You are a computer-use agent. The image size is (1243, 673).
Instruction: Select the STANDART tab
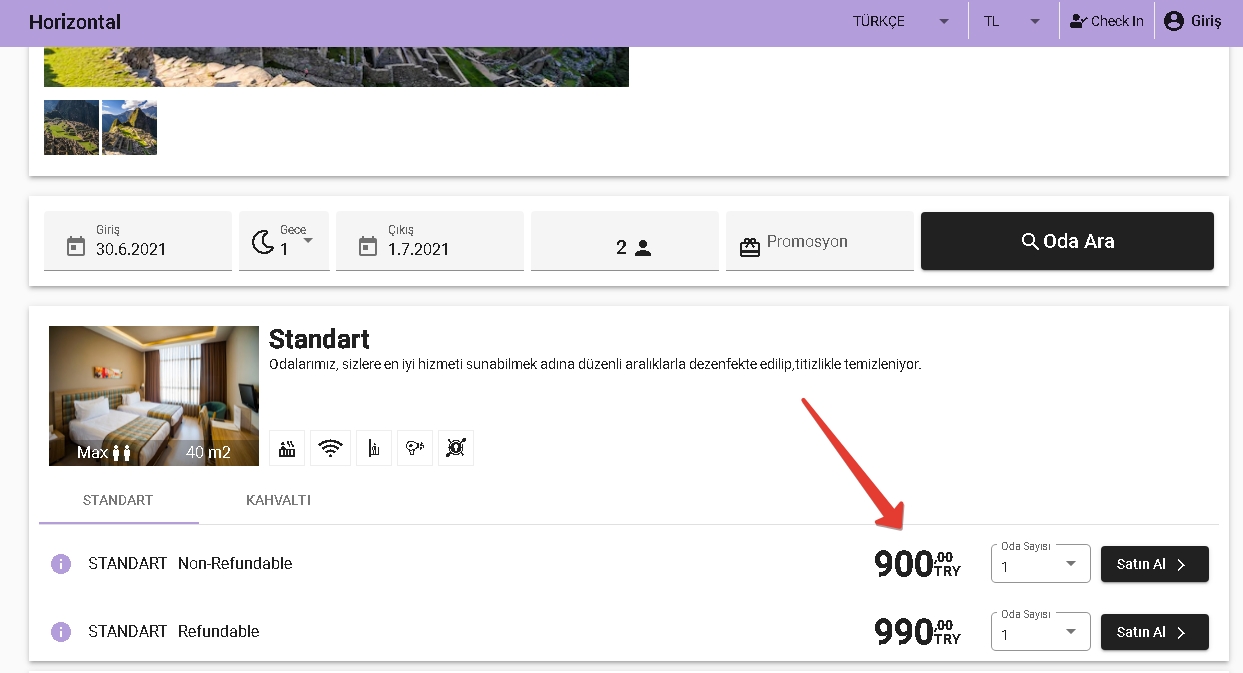118,500
